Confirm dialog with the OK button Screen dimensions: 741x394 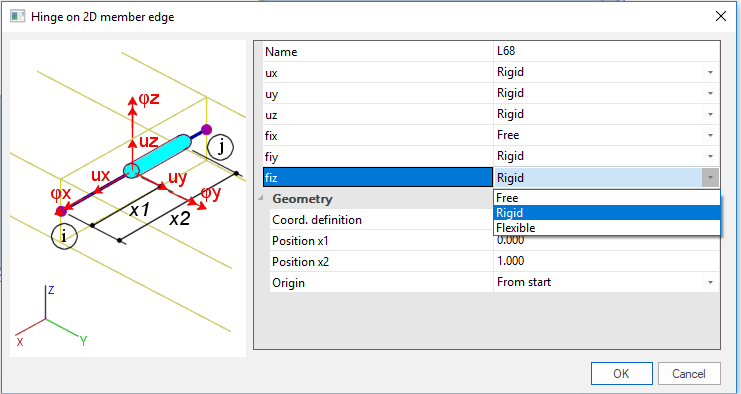click(x=621, y=374)
